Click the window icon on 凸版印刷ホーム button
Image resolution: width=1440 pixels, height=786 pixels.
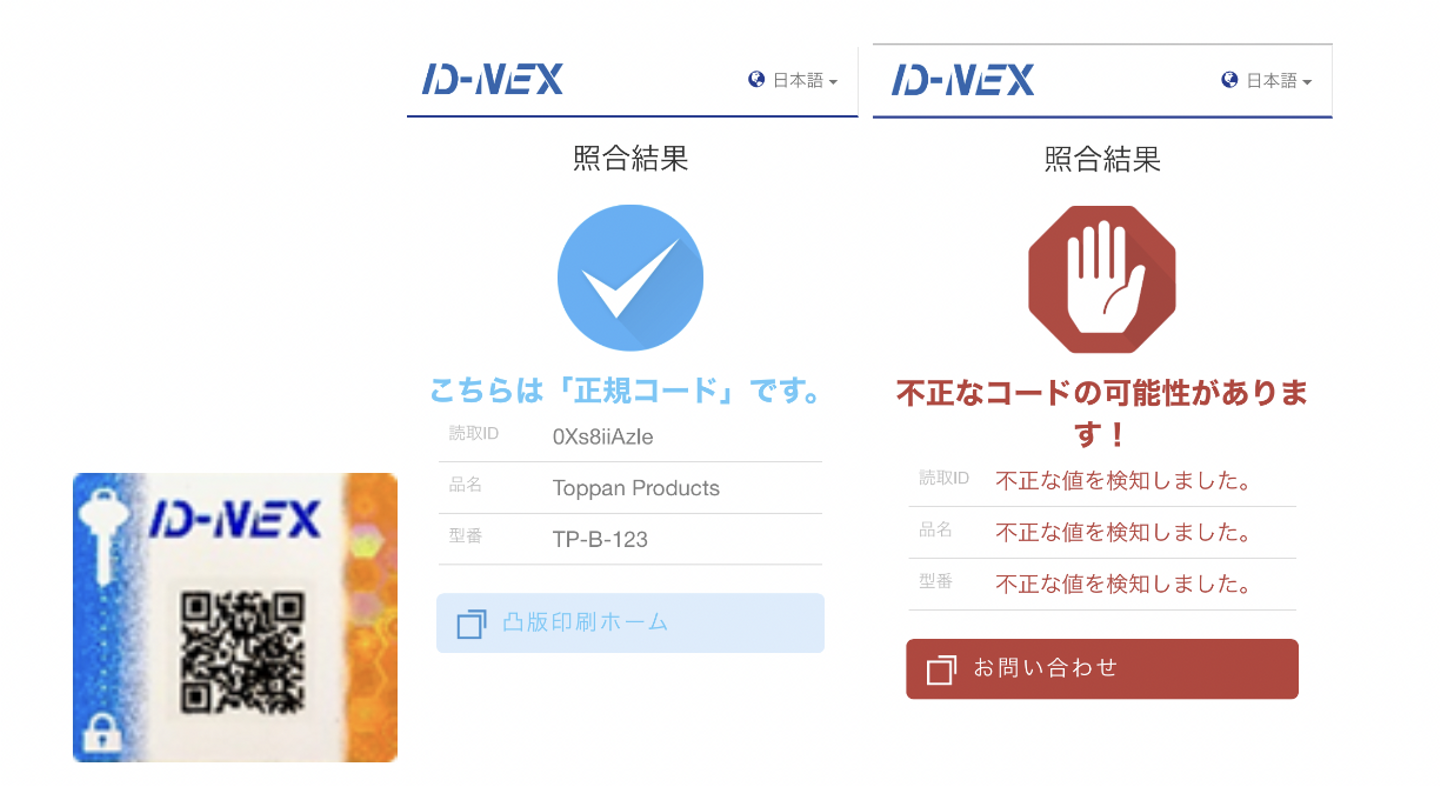[x=471, y=624]
